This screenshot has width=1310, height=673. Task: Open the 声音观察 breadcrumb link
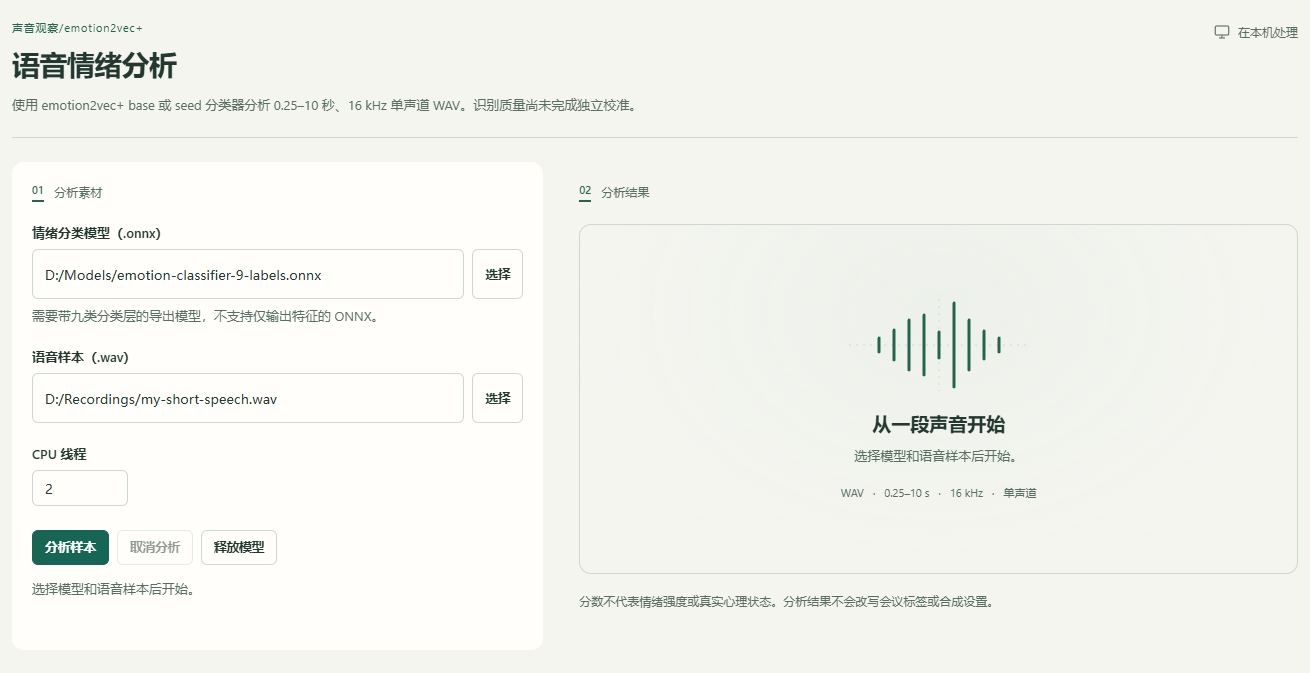tap(35, 28)
